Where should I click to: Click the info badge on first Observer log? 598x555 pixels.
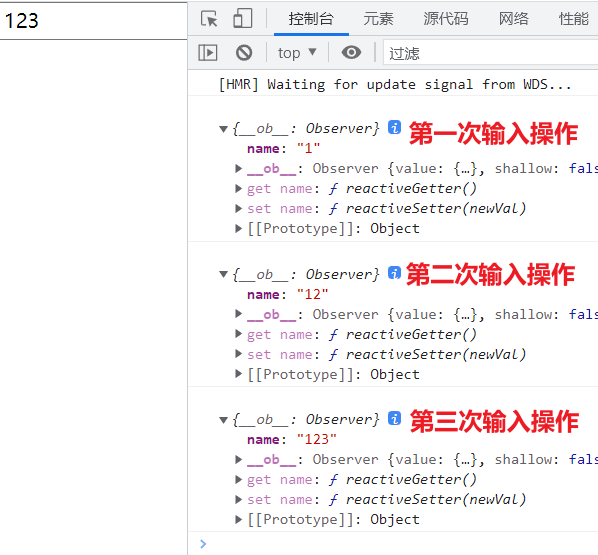point(395,127)
